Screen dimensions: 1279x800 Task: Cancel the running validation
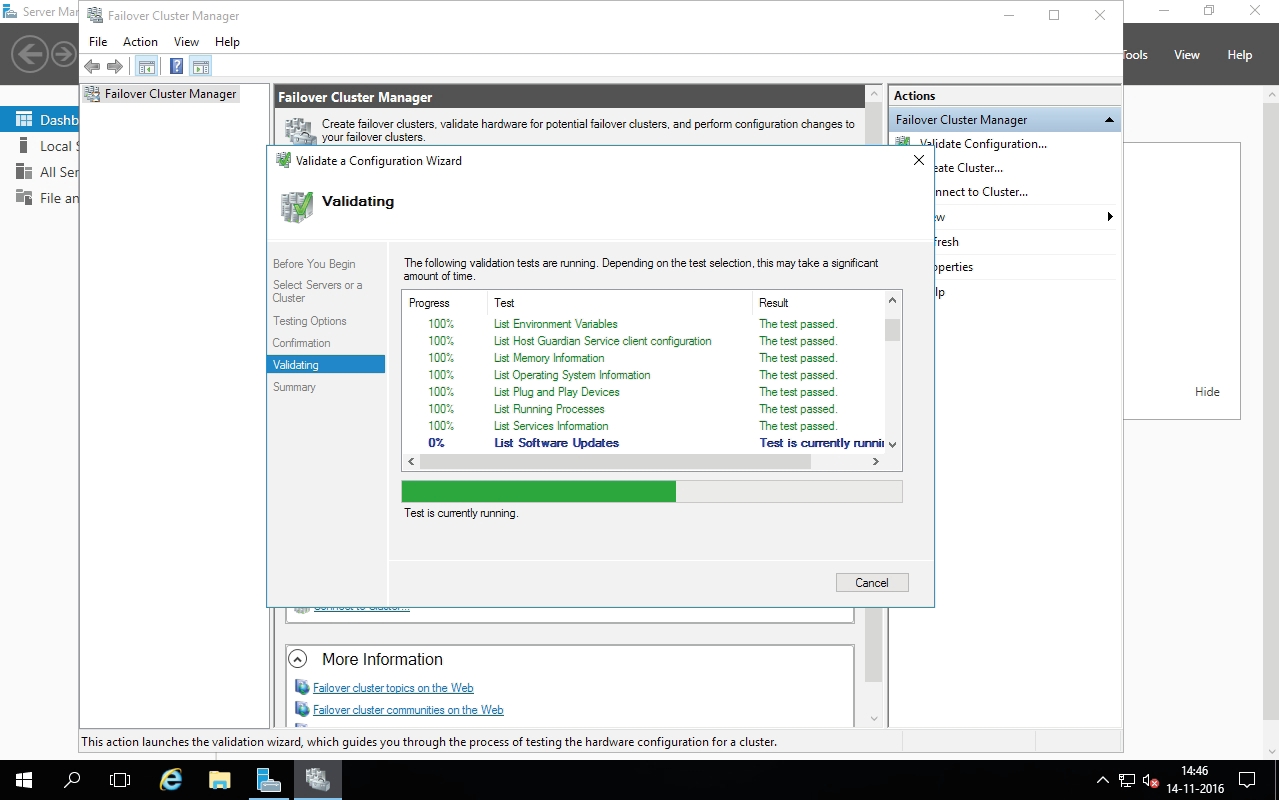point(871,583)
